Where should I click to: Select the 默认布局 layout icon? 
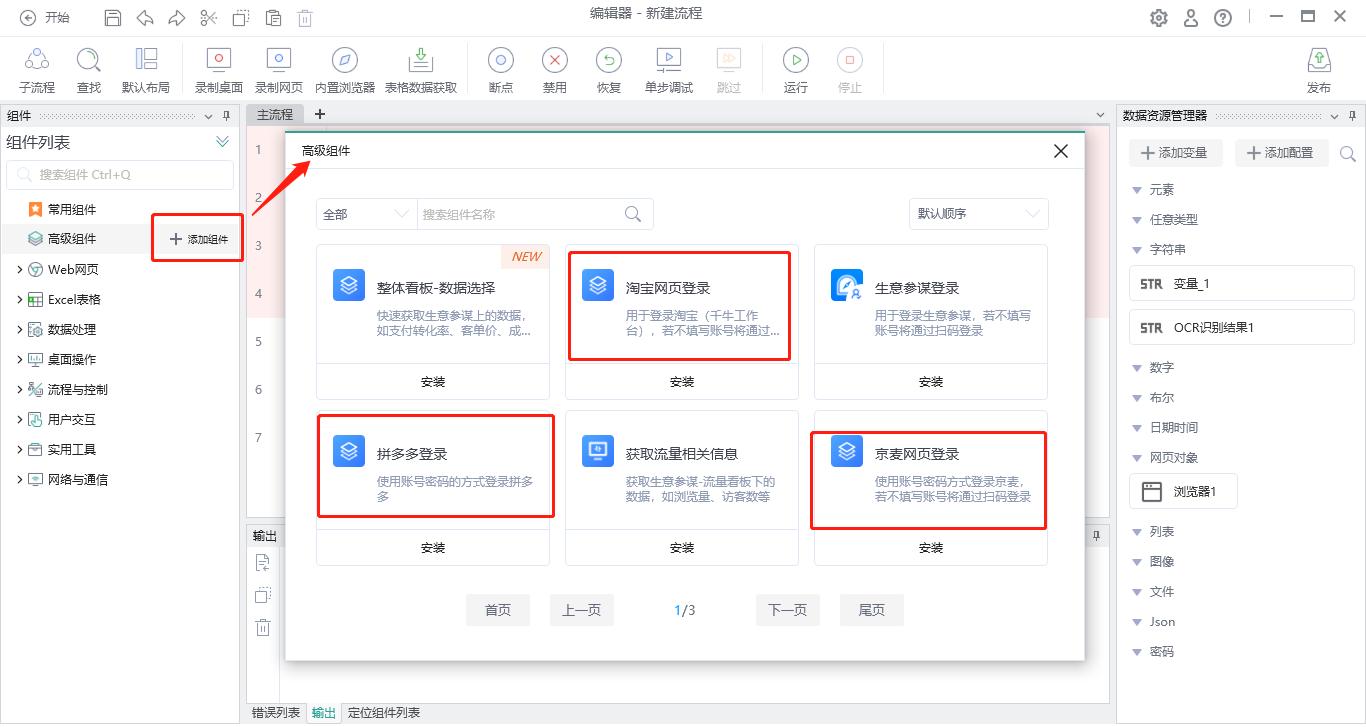(146, 60)
